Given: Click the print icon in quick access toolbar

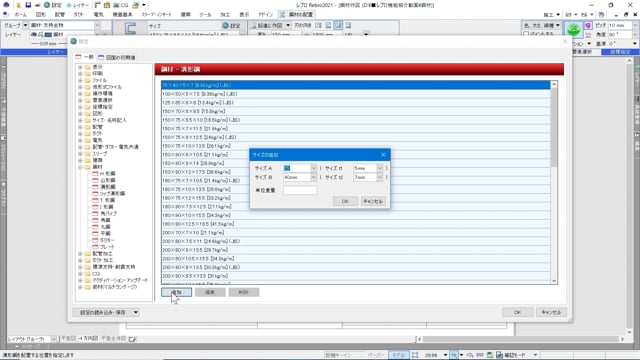Looking at the screenshot, I should point(37,5).
